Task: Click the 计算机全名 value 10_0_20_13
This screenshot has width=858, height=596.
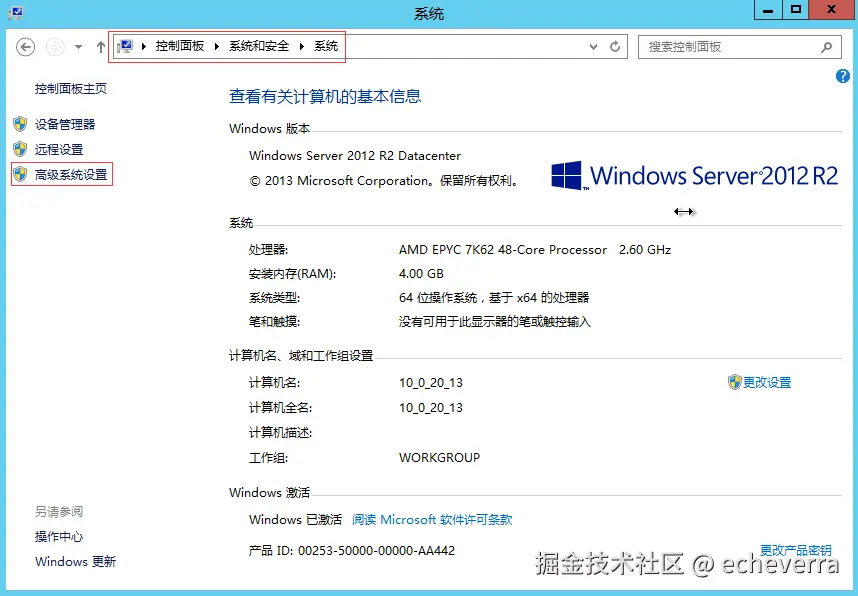Action: click(x=431, y=408)
